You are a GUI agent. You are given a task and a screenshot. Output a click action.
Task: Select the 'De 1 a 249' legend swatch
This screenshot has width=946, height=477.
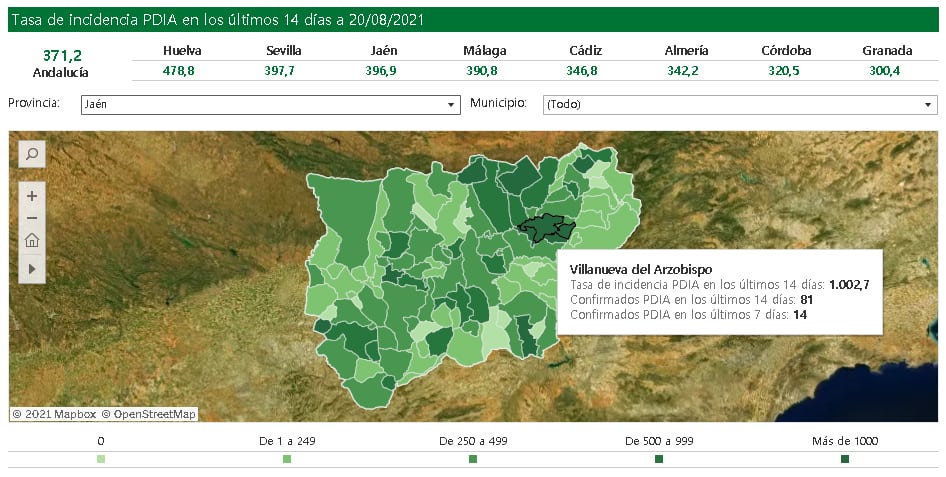[287, 459]
